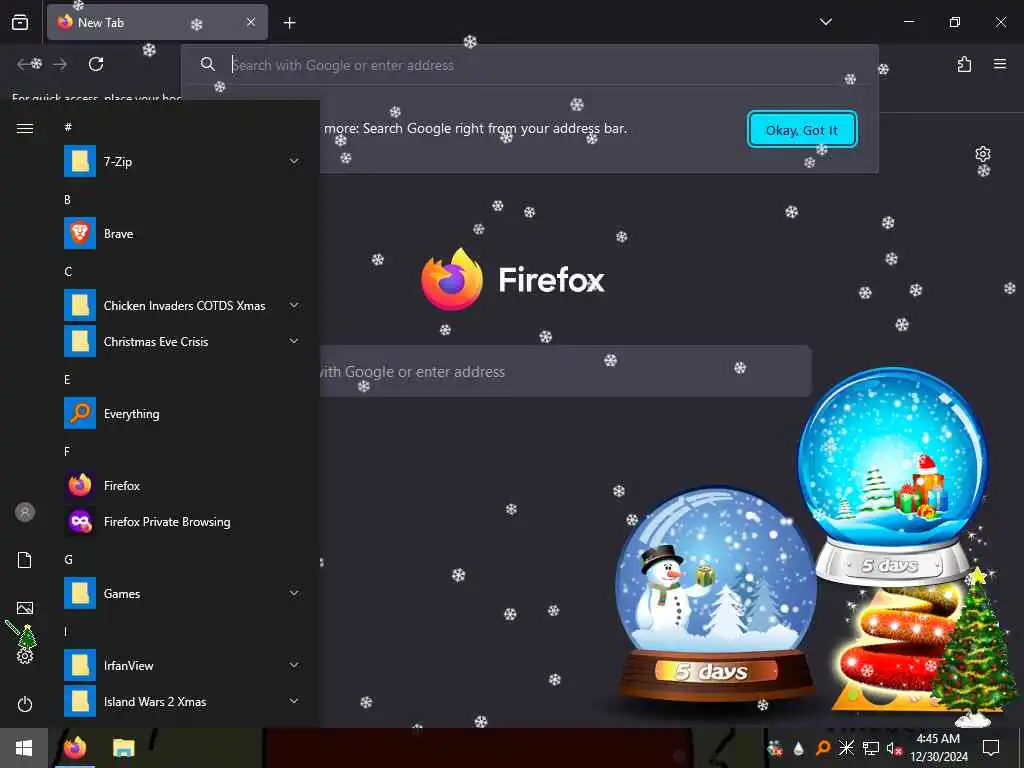Open File Explorer from taskbar
Image resolution: width=1024 pixels, height=768 pixels.
click(123, 748)
